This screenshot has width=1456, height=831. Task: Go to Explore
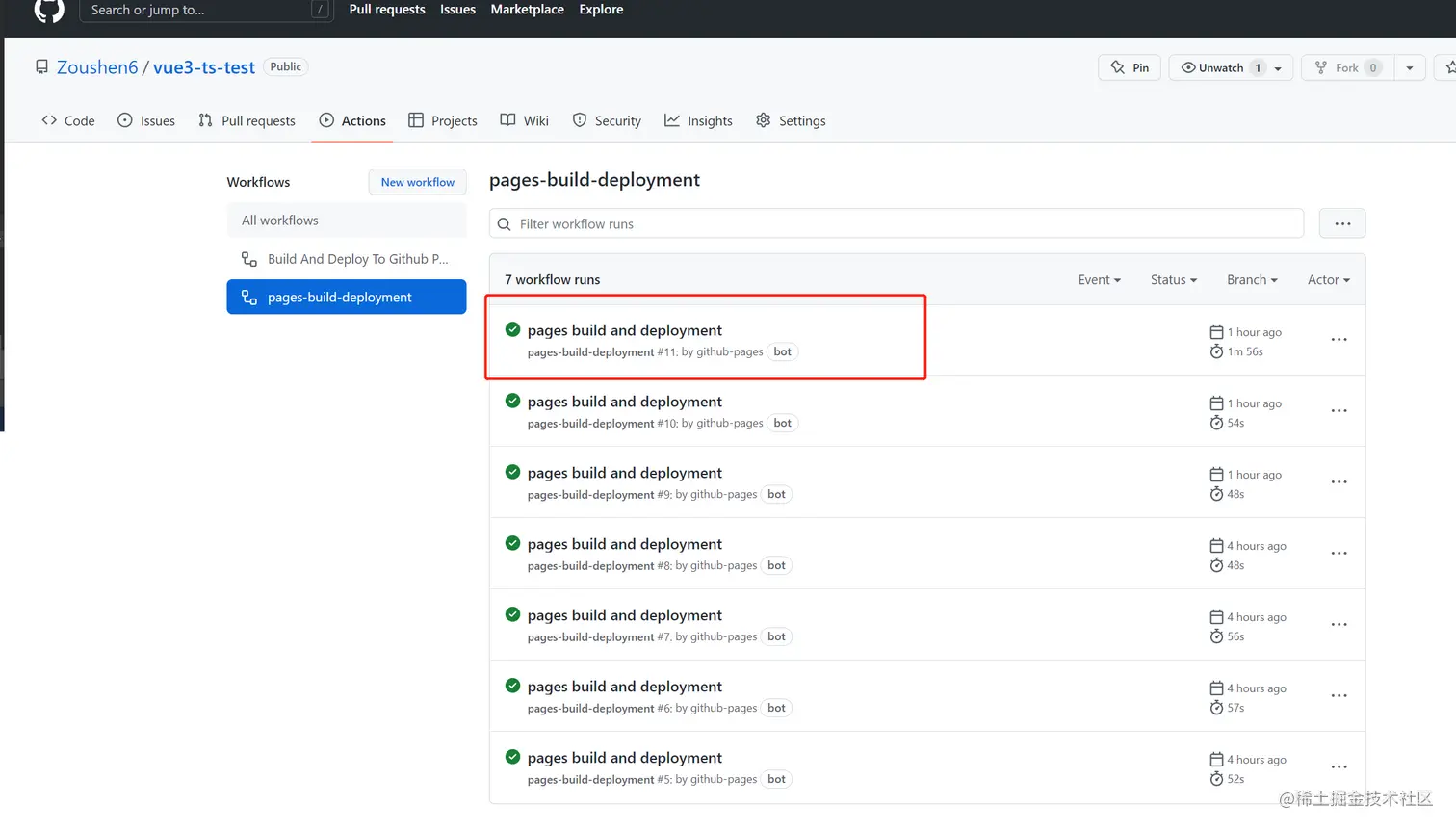tap(601, 10)
